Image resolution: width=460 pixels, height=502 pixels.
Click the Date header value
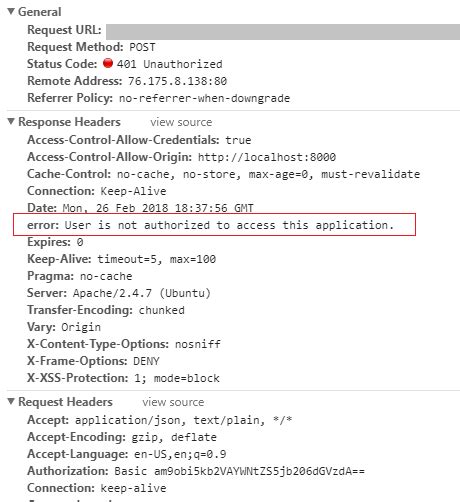pyautogui.click(x=158, y=208)
